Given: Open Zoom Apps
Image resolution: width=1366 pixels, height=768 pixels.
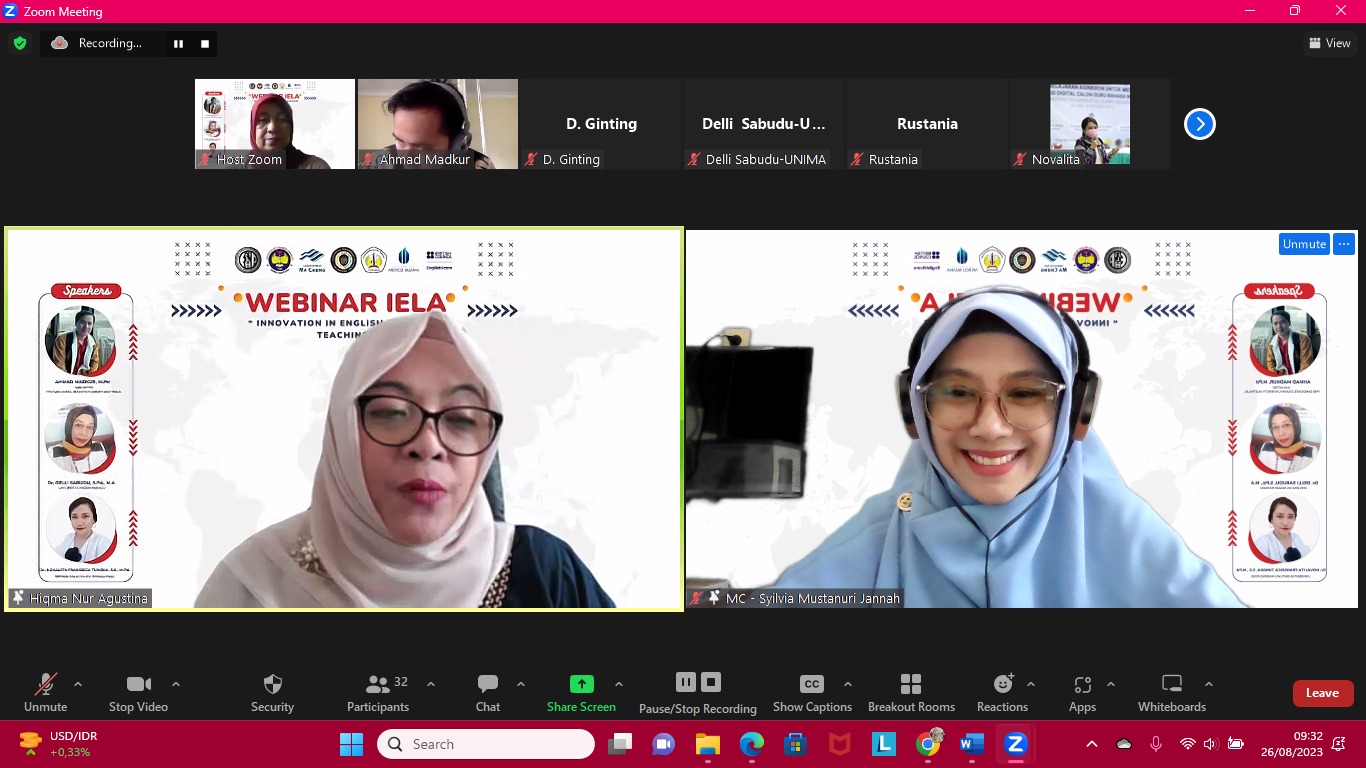Looking at the screenshot, I should point(1082,693).
